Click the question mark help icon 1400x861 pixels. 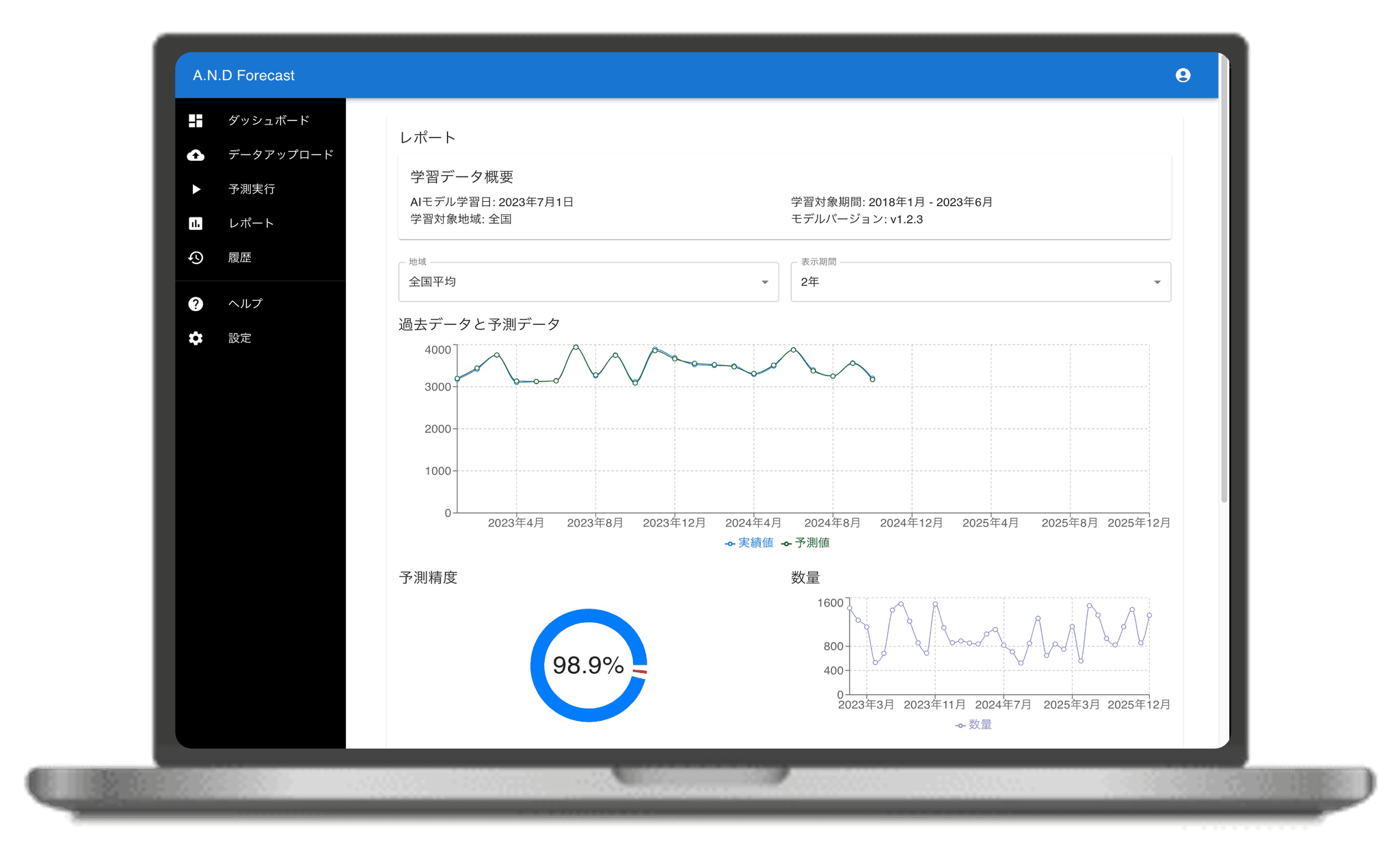[196, 304]
